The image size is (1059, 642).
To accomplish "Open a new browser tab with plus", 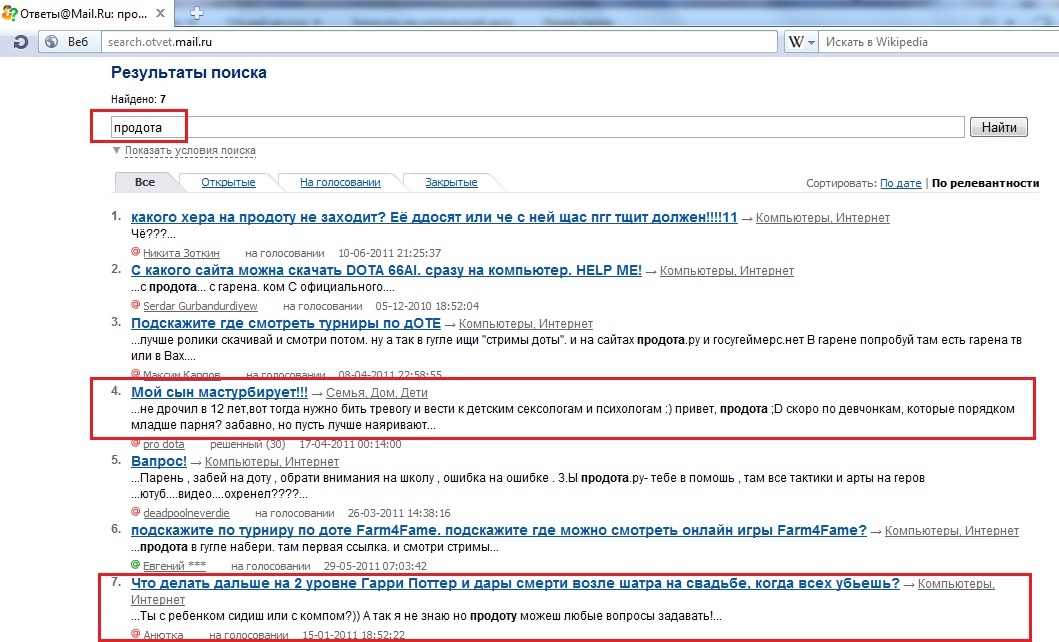I will click(x=196, y=13).
